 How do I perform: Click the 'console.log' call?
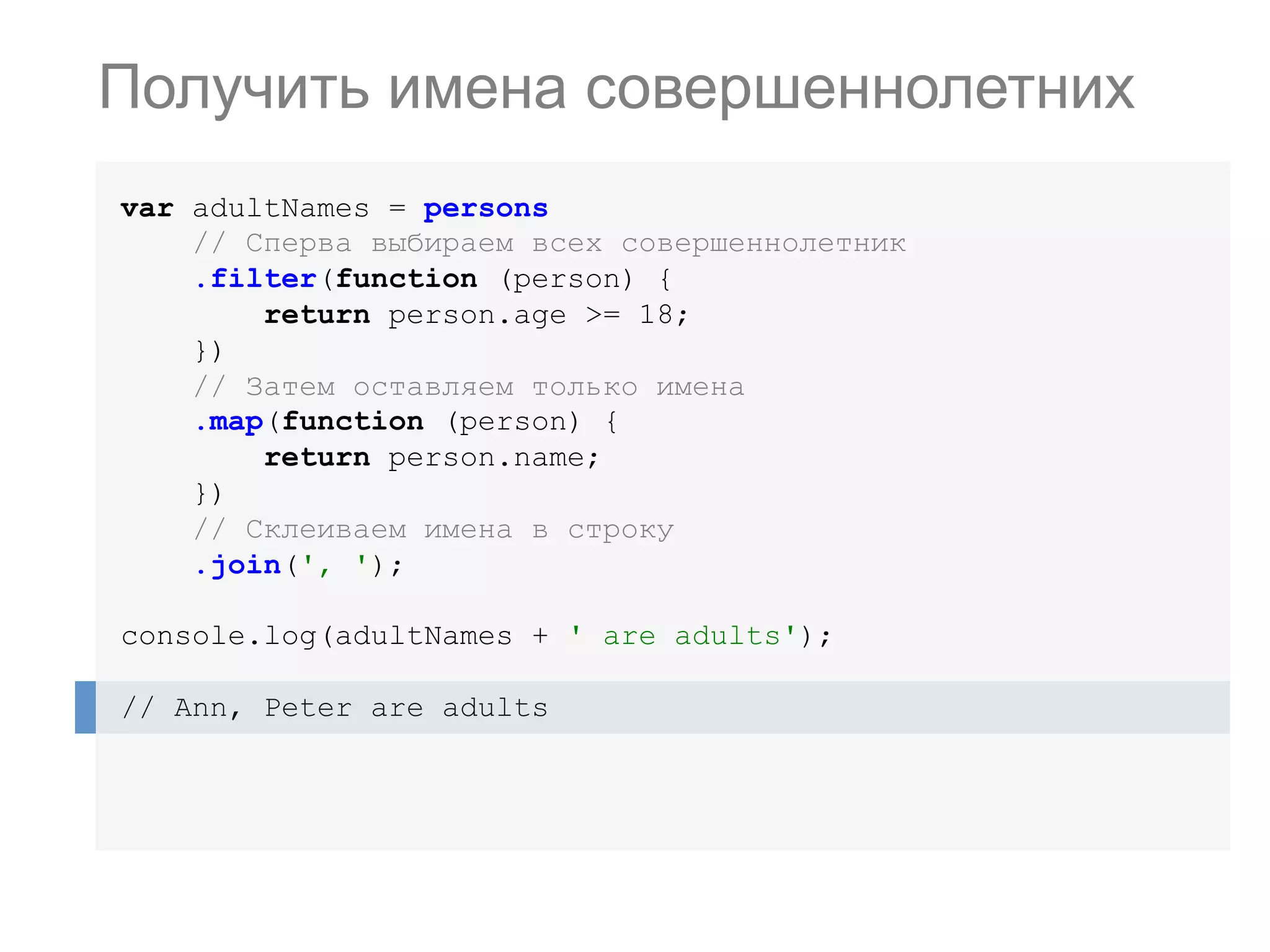click(x=219, y=637)
